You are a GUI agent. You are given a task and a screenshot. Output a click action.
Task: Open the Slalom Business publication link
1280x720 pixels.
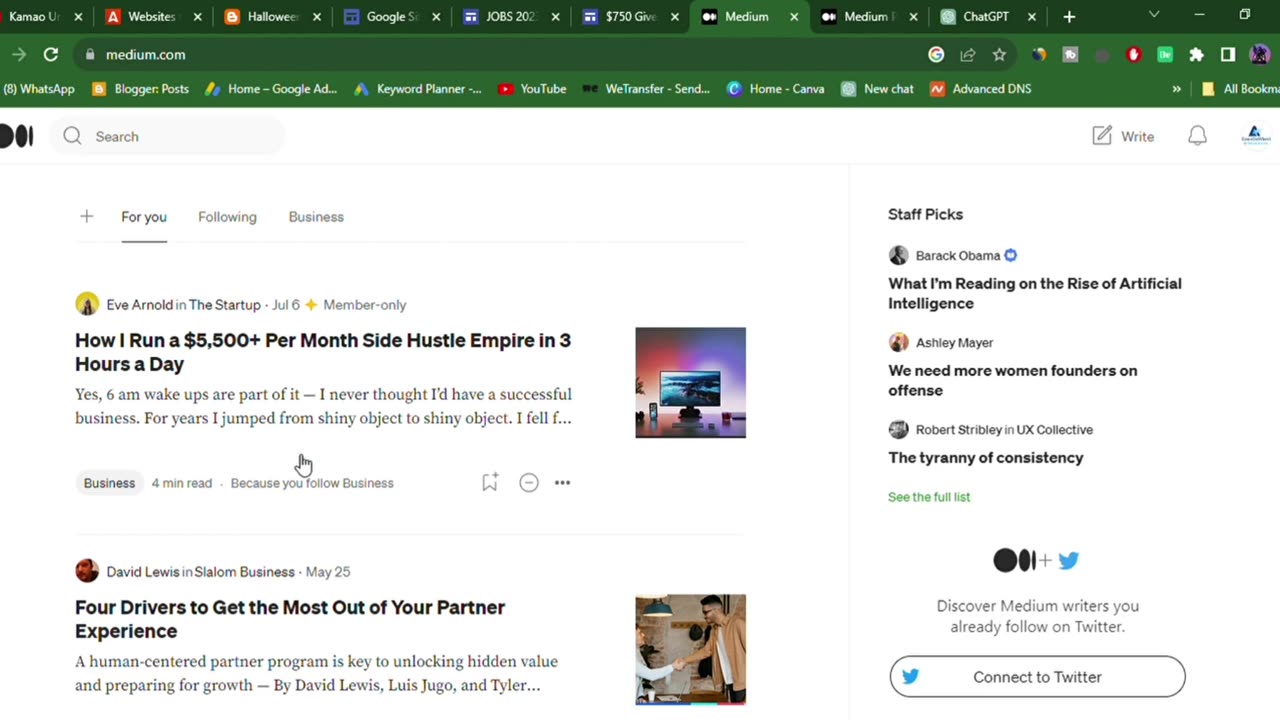pyautogui.click(x=244, y=572)
